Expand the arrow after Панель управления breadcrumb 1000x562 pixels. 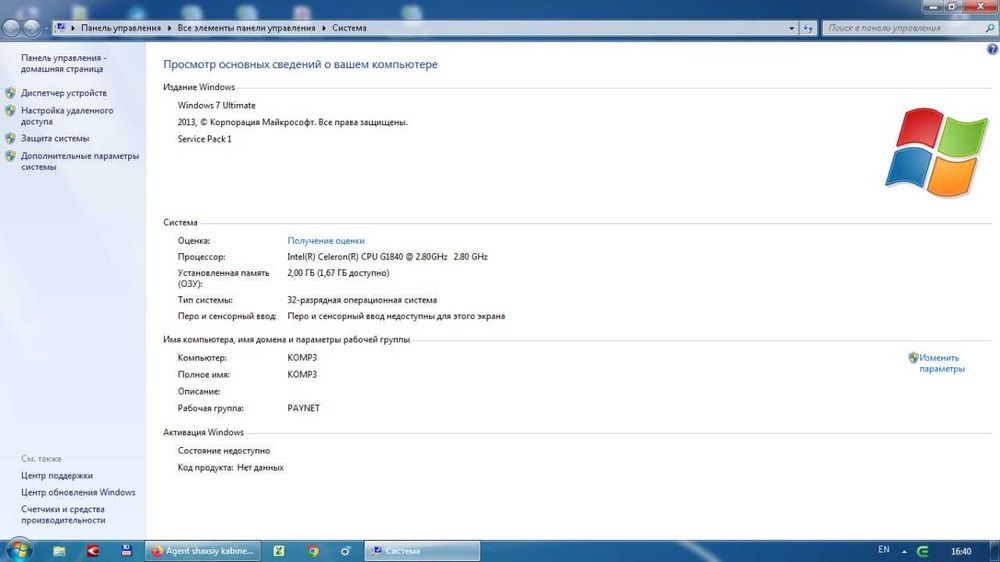(x=170, y=28)
